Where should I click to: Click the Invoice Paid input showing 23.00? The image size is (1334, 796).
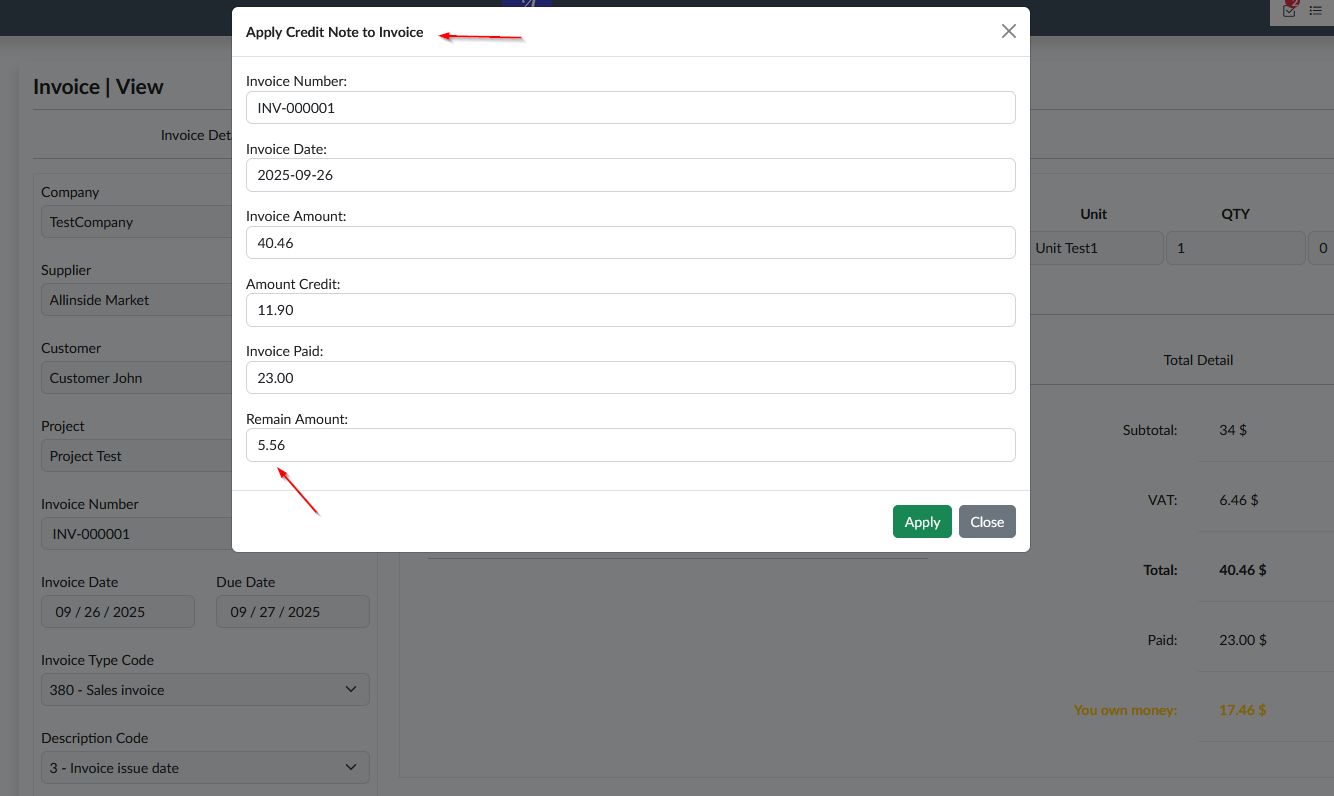pyautogui.click(x=630, y=378)
